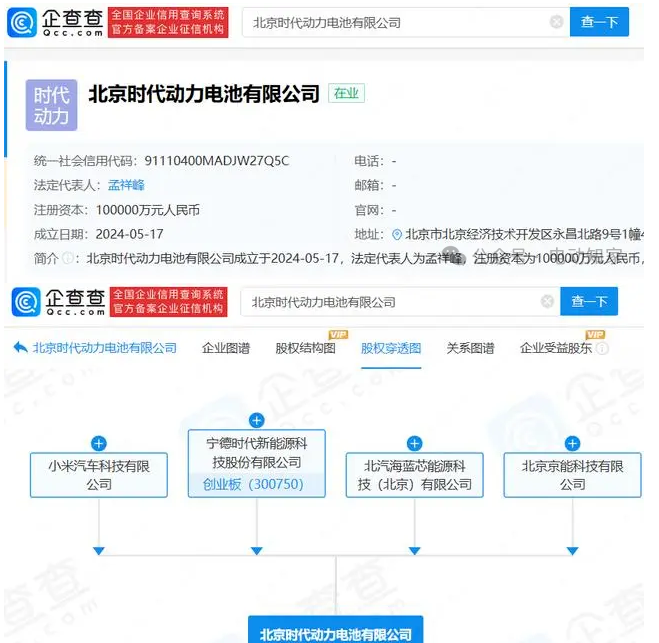This screenshot has height=643, width=659.
Task: Expand 小米汽车科技有限公司 node plus icon
Action: pos(99,443)
